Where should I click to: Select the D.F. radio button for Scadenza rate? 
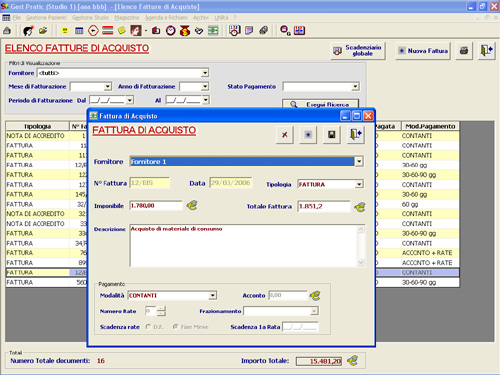[x=148, y=327]
